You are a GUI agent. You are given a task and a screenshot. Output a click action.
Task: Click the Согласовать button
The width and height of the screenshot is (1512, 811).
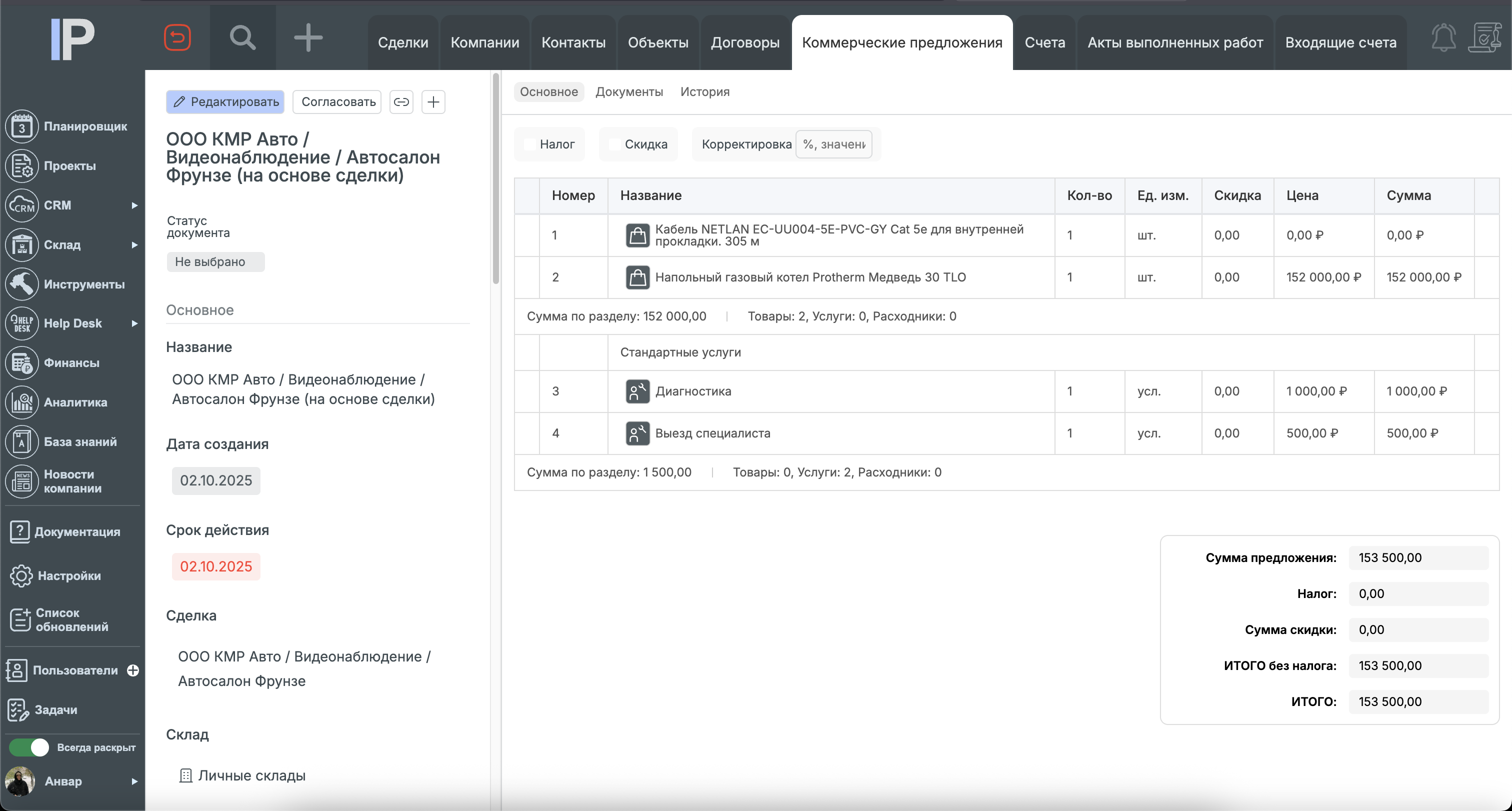(336, 101)
